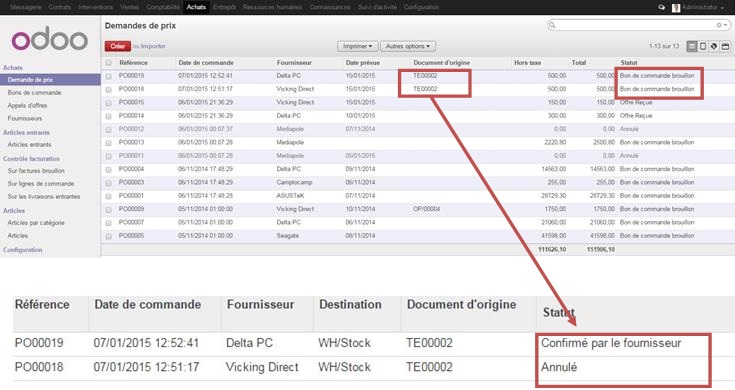Viewport: 735px width, 390px height.
Task: Click the Administrator user avatar
Action: 676,8
